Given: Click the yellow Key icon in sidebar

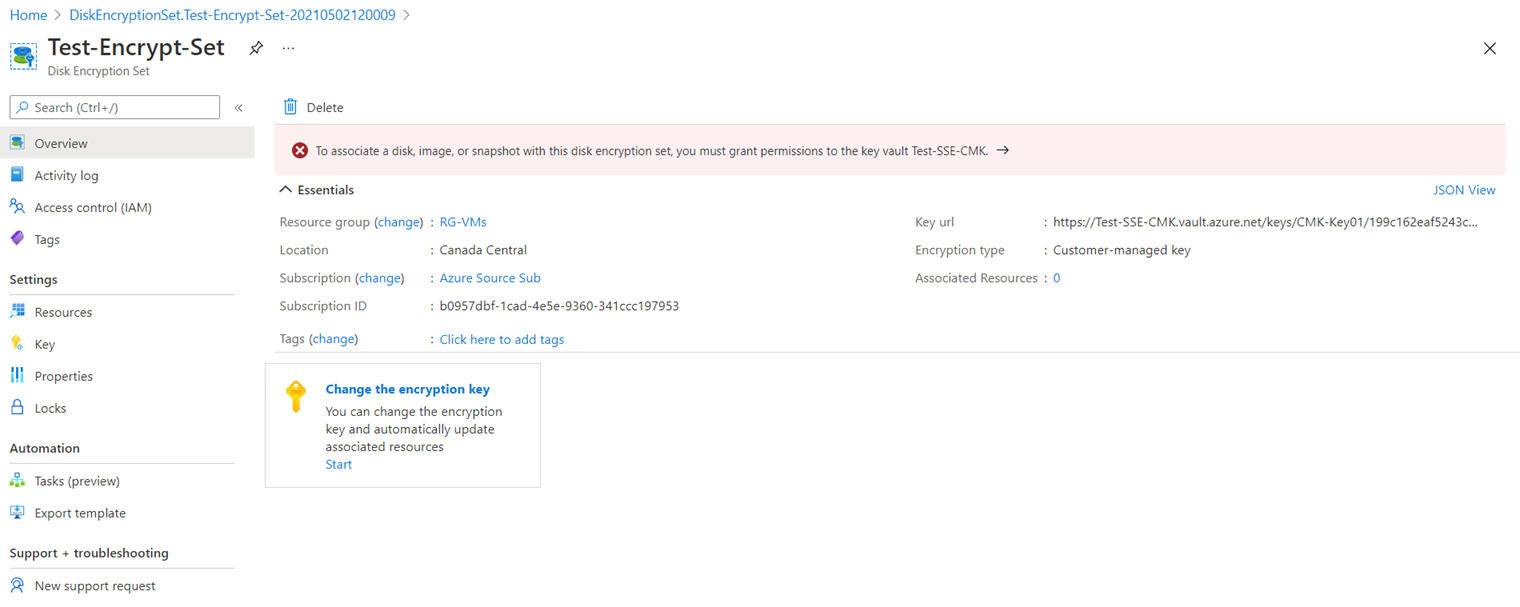Looking at the screenshot, I should click(17, 344).
